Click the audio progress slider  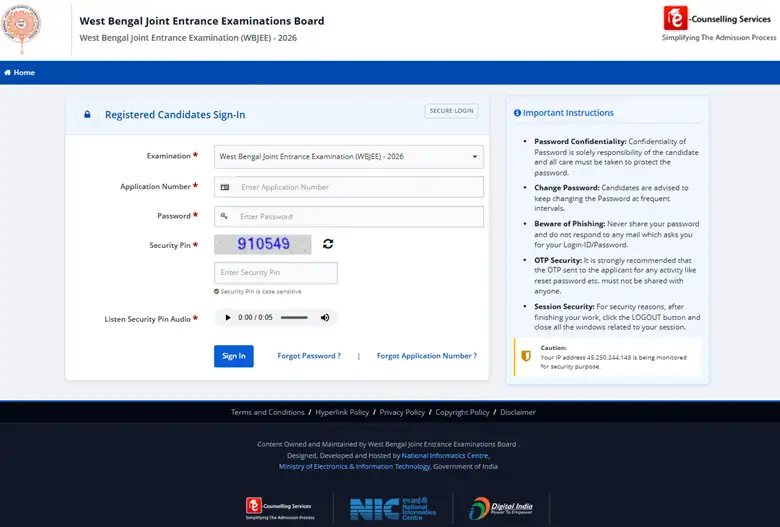tap(294, 317)
